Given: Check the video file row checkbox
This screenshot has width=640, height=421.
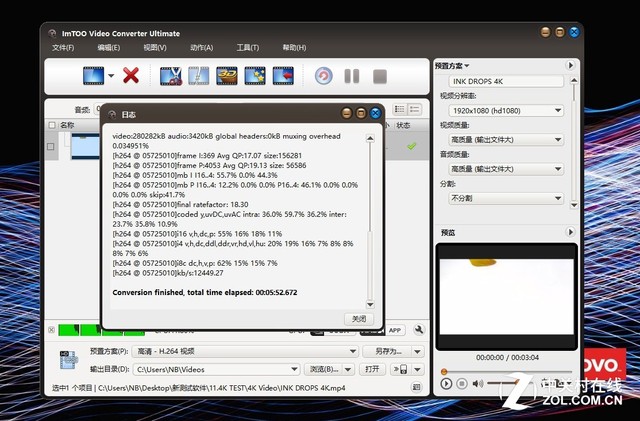Looking at the screenshot, I should pyautogui.click(x=51, y=146).
